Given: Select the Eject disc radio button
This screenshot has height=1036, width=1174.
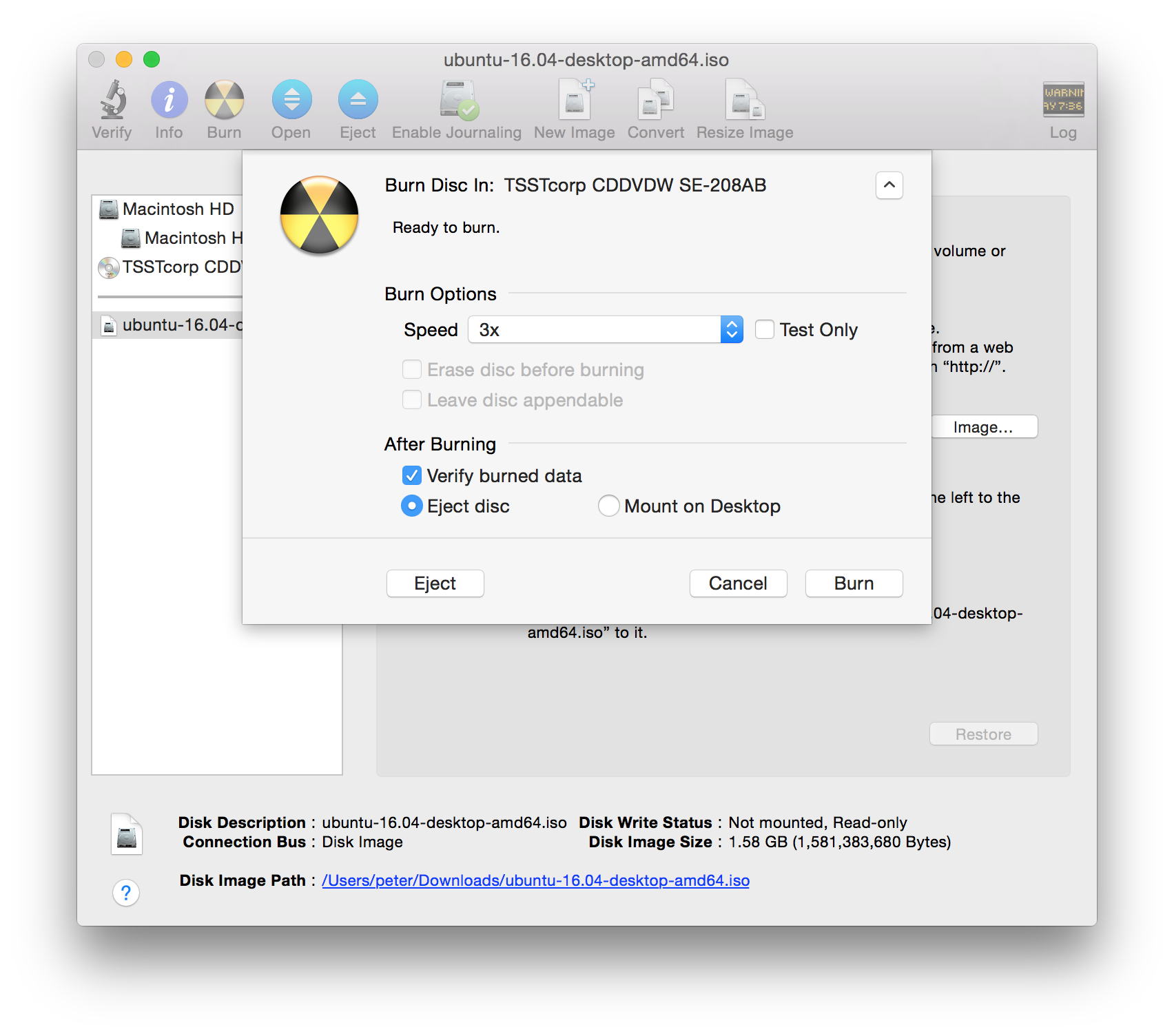Looking at the screenshot, I should coord(412,506).
